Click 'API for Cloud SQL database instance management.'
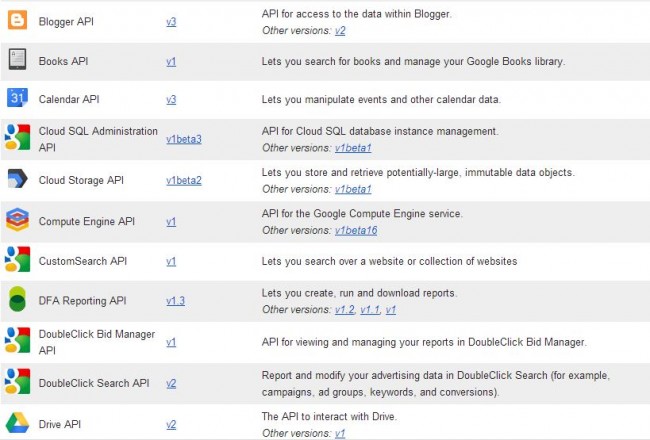The height and width of the screenshot is (440, 650). pyautogui.click(x=380, y=131)
